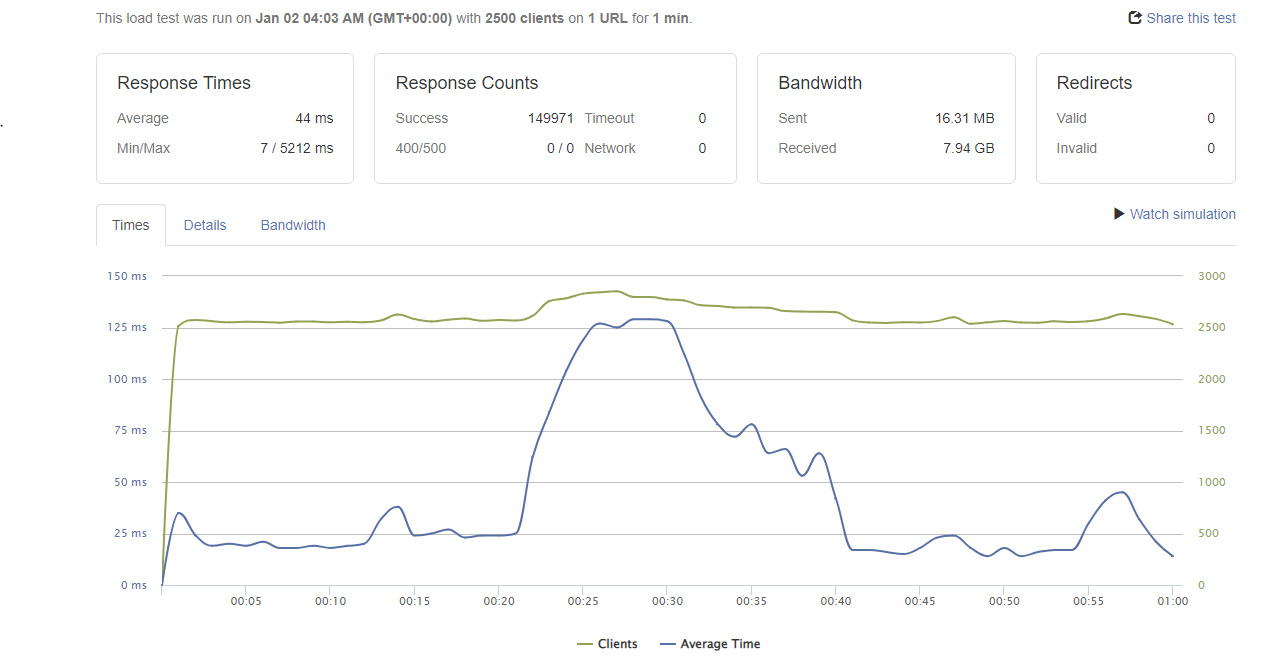Click the 01:00 time axis label
This screenshot has width=1279, height=664.
point(1172,601)
